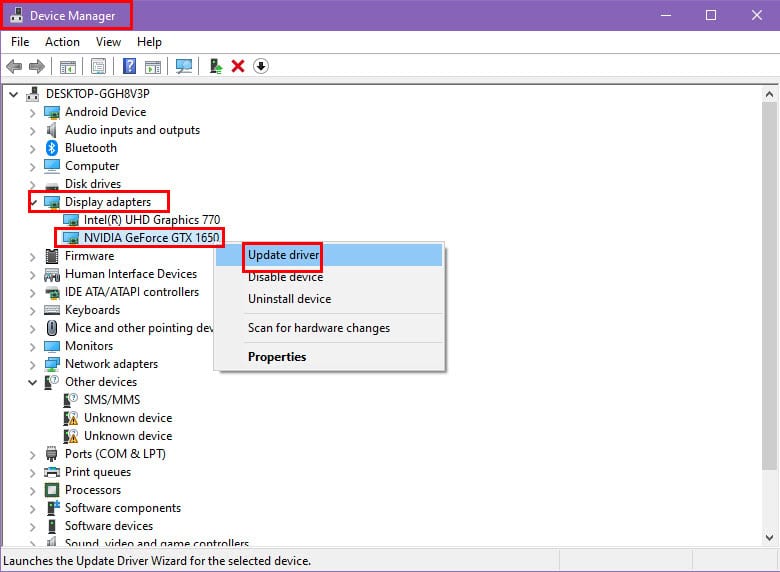Open the Help menu
Viewport: 780px width, 572px height.
pyautogui.click(x=149, y=42)
